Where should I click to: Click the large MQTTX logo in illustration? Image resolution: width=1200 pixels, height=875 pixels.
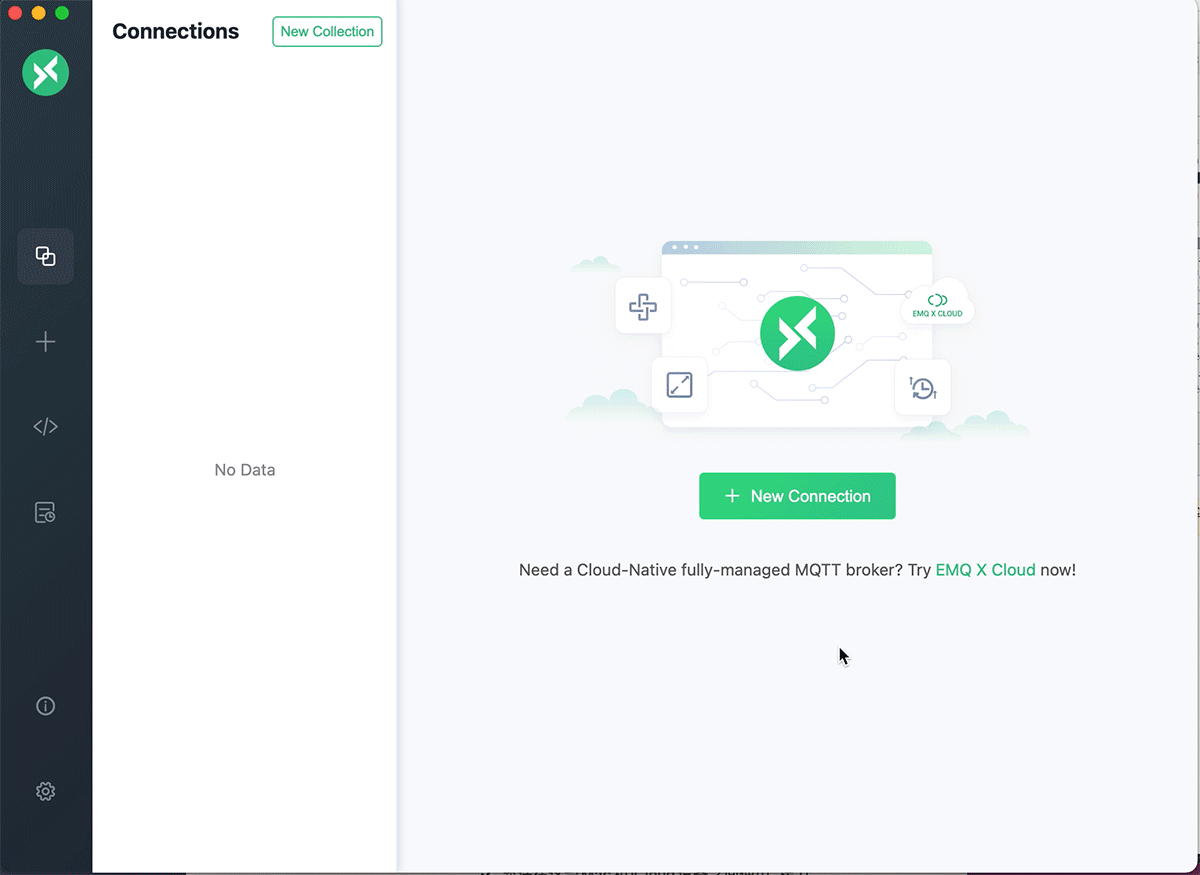(x=797, y=333)
